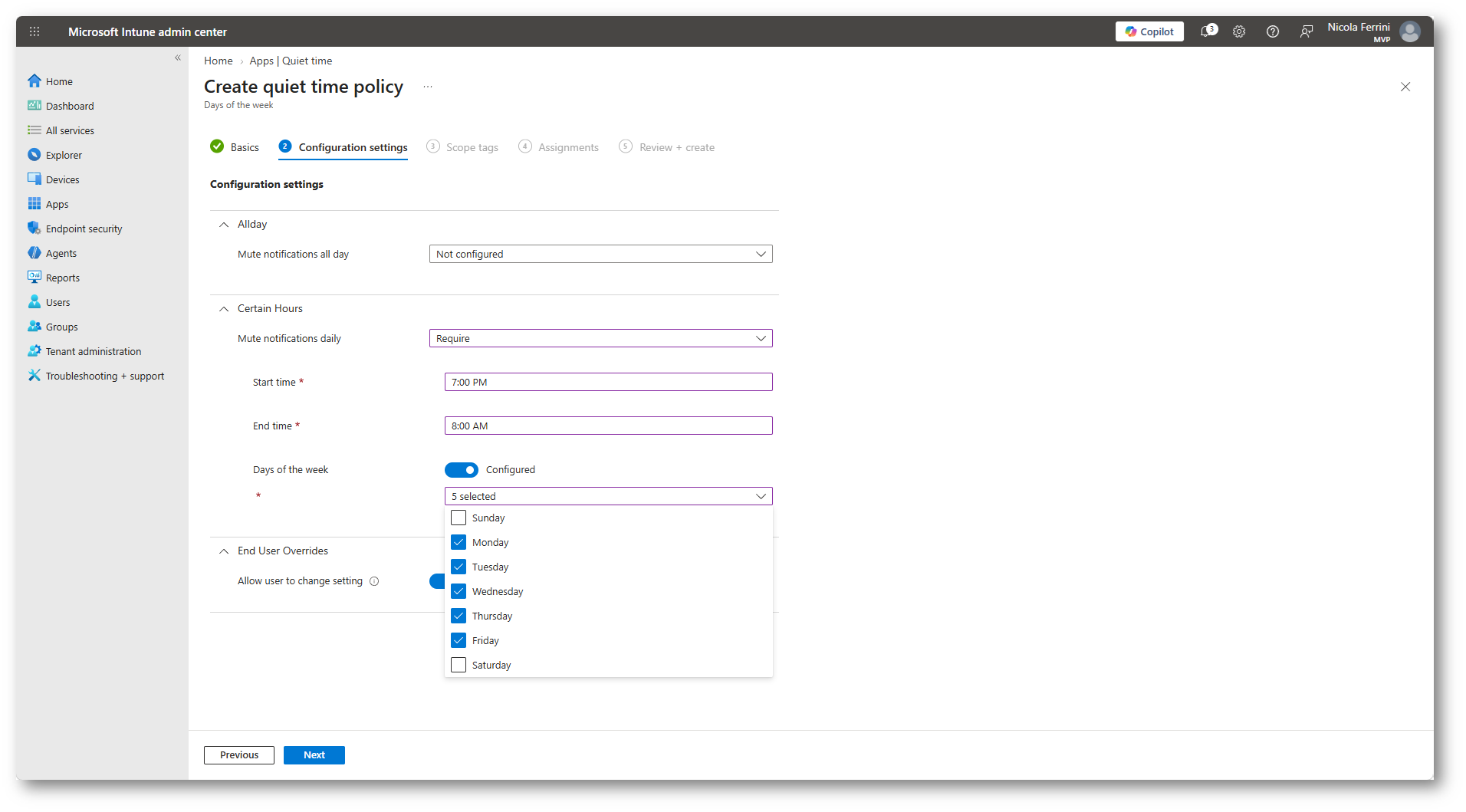Uncheck the Wednesday checkbox
Screen dimensions: 1466x812
(x=459, y=591)
